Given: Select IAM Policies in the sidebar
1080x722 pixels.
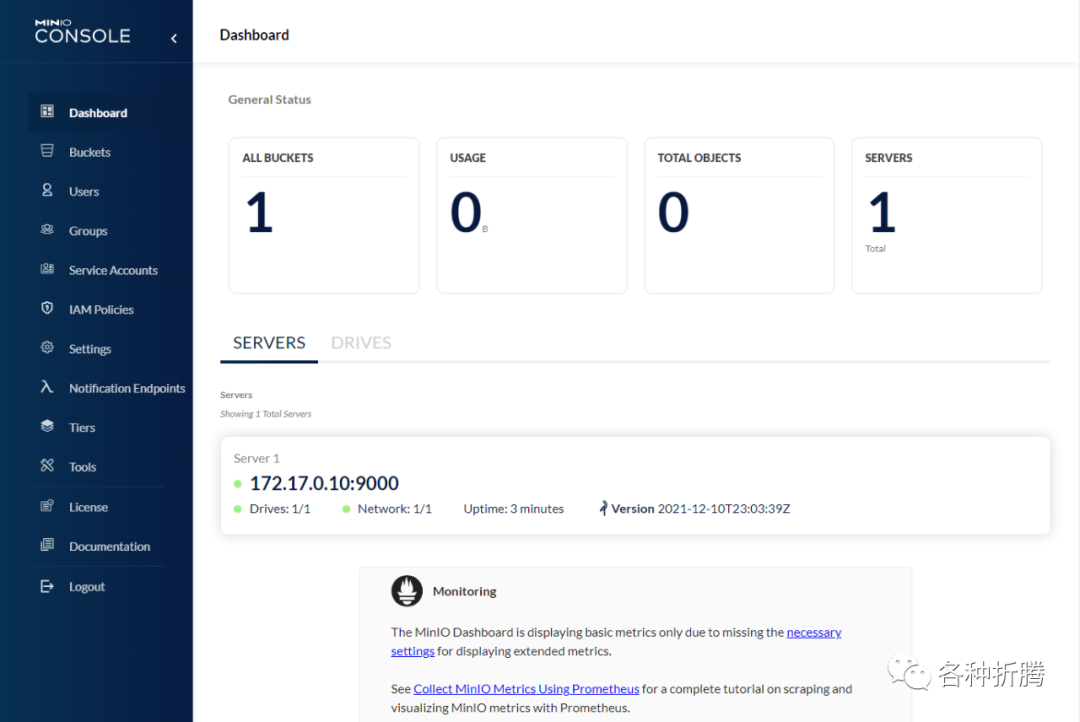Looking at the screenshot, I should tap(101, 309).
